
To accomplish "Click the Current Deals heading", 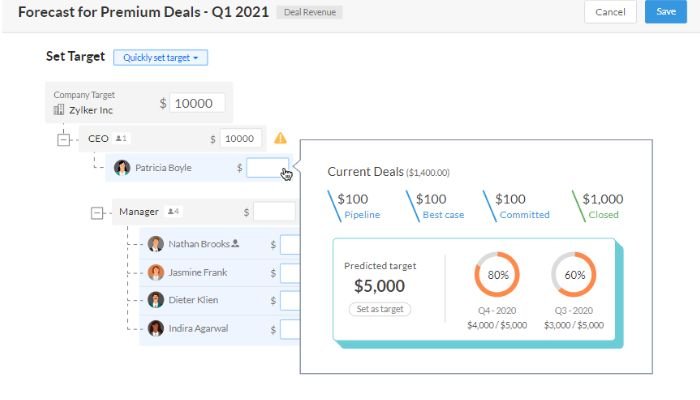I will 366,172.
